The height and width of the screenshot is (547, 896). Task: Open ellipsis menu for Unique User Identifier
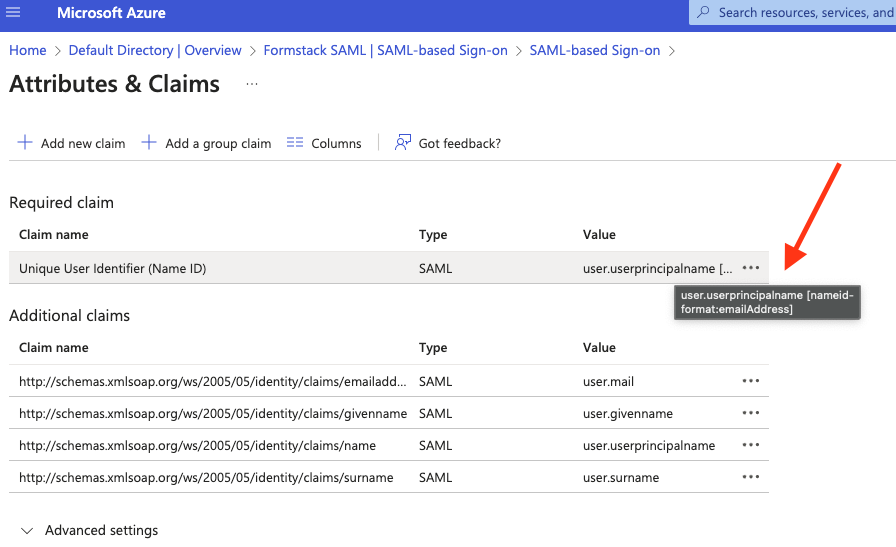point(751,268)
